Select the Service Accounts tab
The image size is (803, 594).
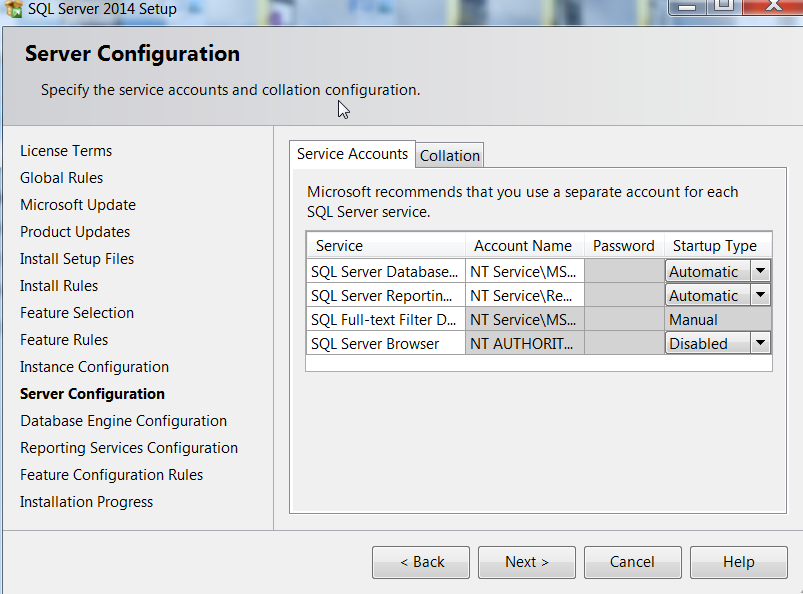(x=352, y=154)
